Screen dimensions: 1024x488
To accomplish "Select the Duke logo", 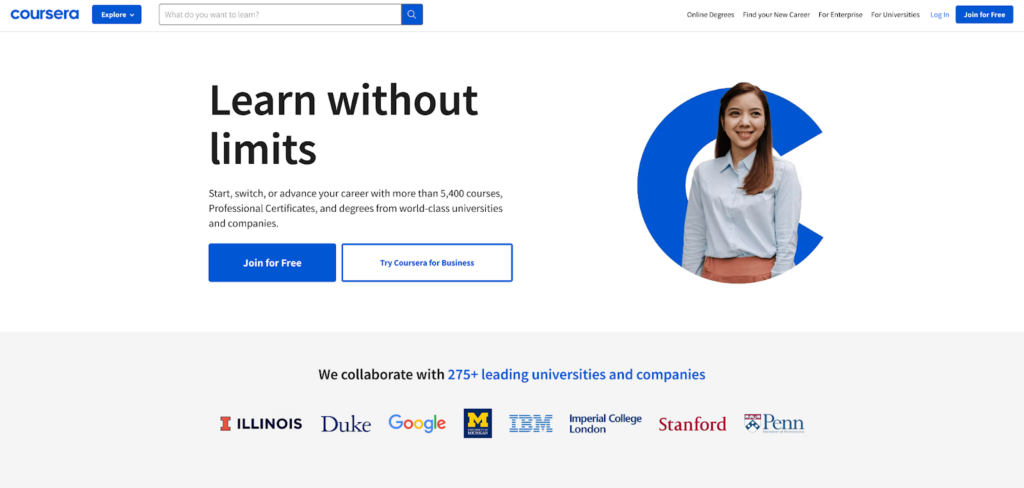I will [345, 424].
